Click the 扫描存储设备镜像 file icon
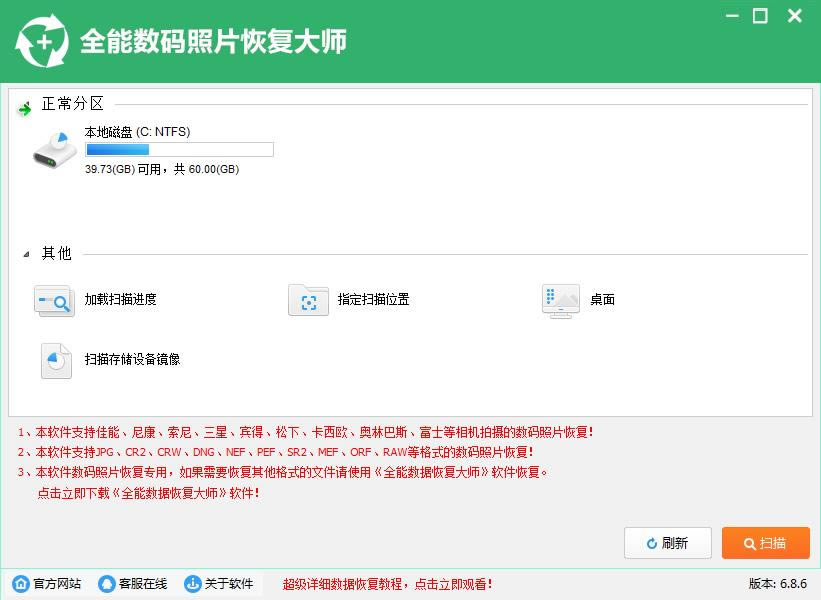Viewport: 821px width, 600px height. (x=56, y=361)
